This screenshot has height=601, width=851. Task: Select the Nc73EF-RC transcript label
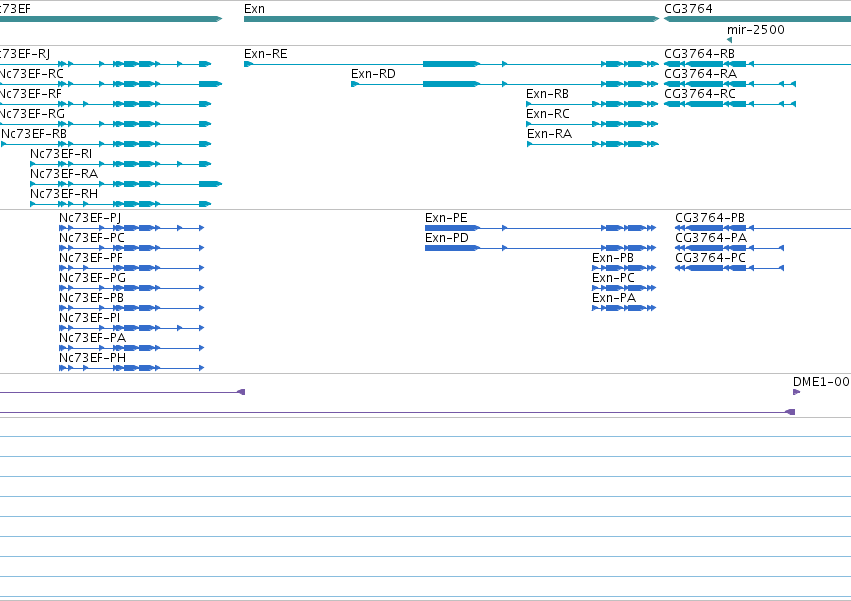[31, 74]
